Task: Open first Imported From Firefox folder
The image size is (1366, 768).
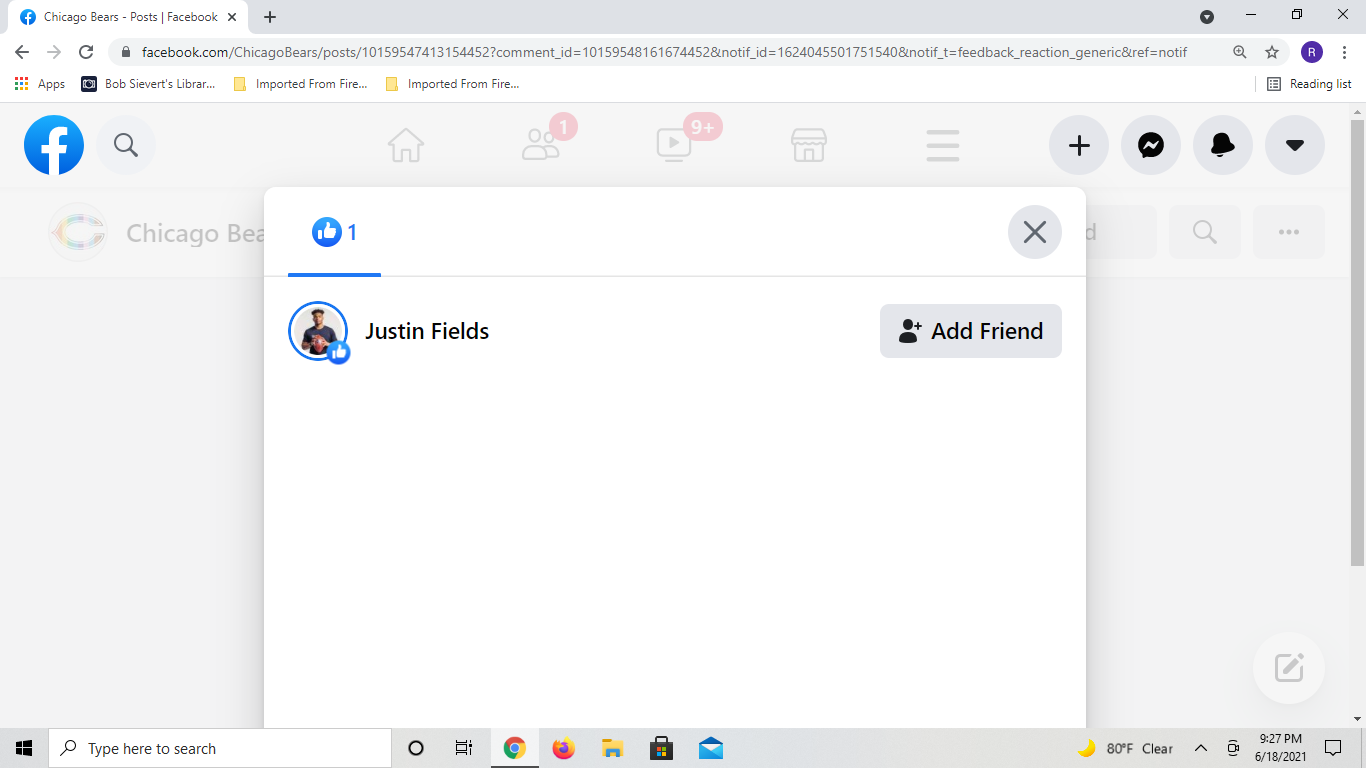Action: click(x=300, y=84)
